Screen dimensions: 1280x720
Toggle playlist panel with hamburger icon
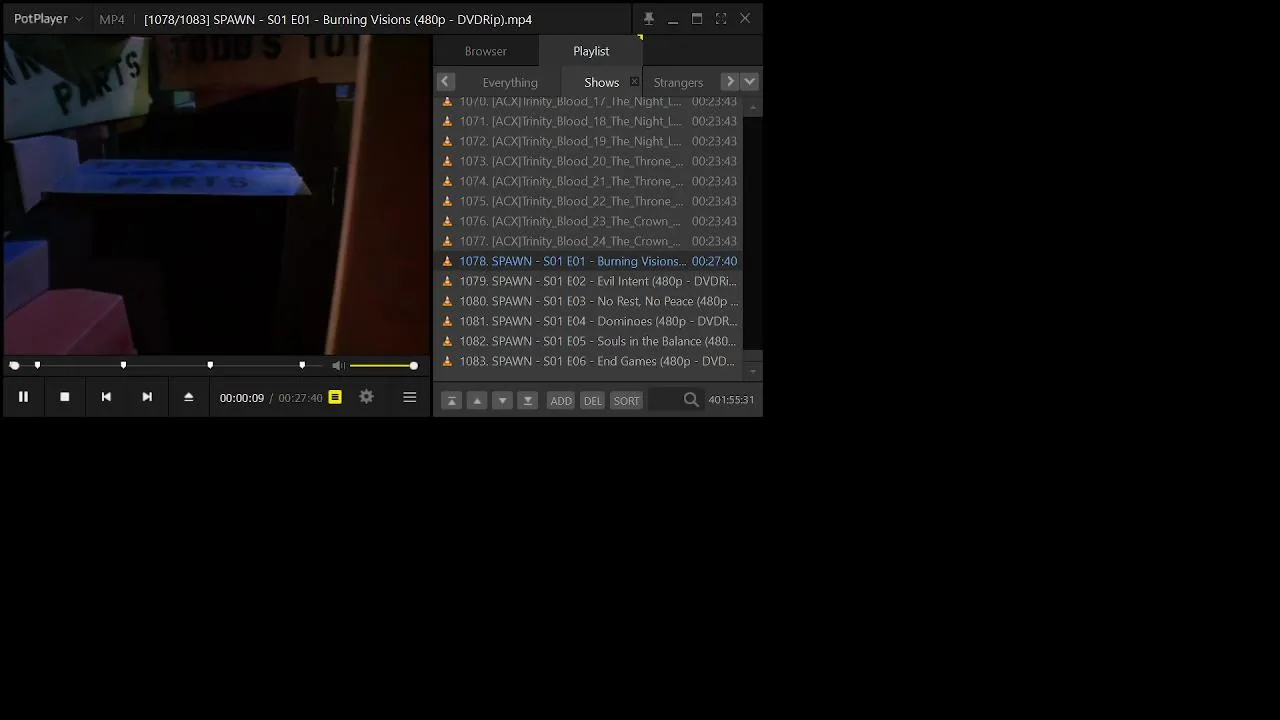[409, 397]
